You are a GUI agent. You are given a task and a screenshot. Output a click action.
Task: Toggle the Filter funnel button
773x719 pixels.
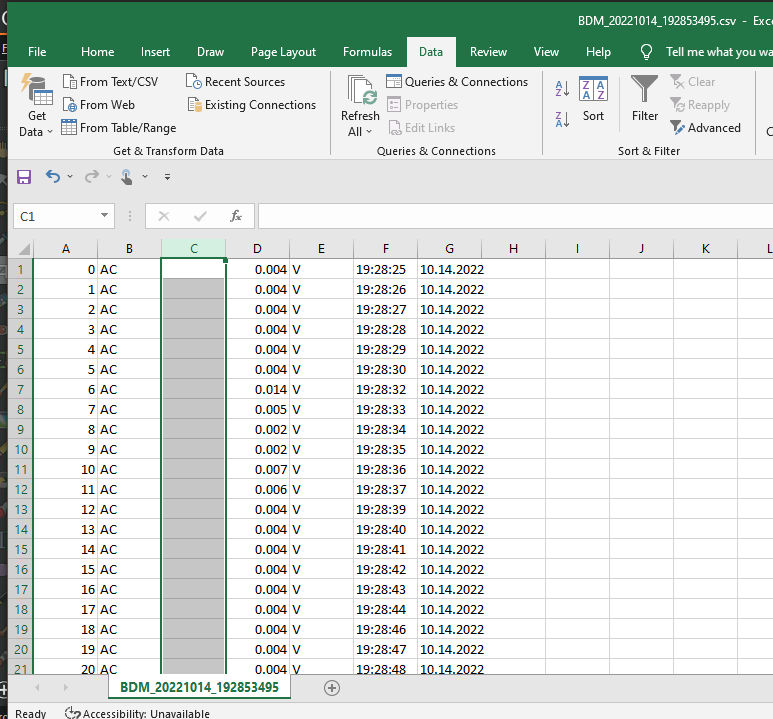coord(645,99)
